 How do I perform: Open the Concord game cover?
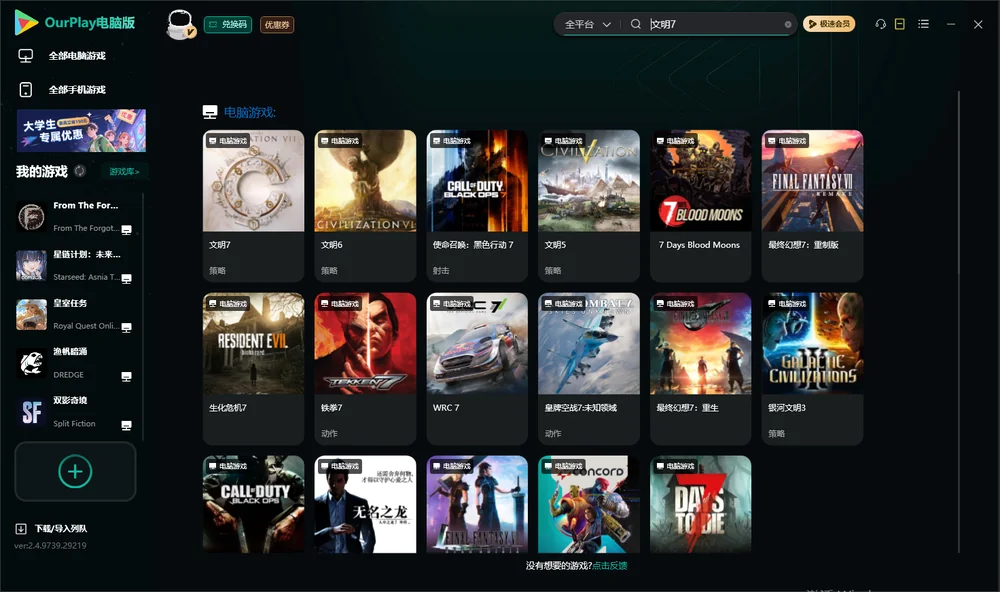pyautogui.click(x=589, y=504)
